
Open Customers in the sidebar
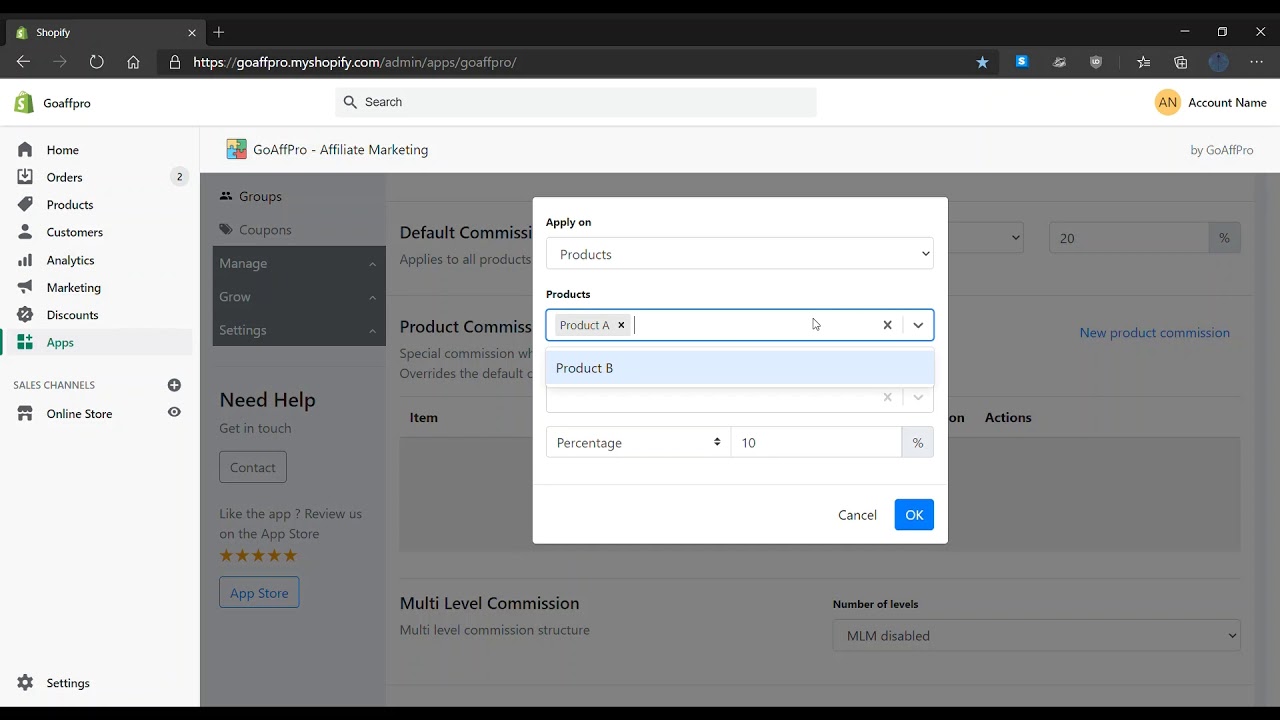(x=74, y=232)
